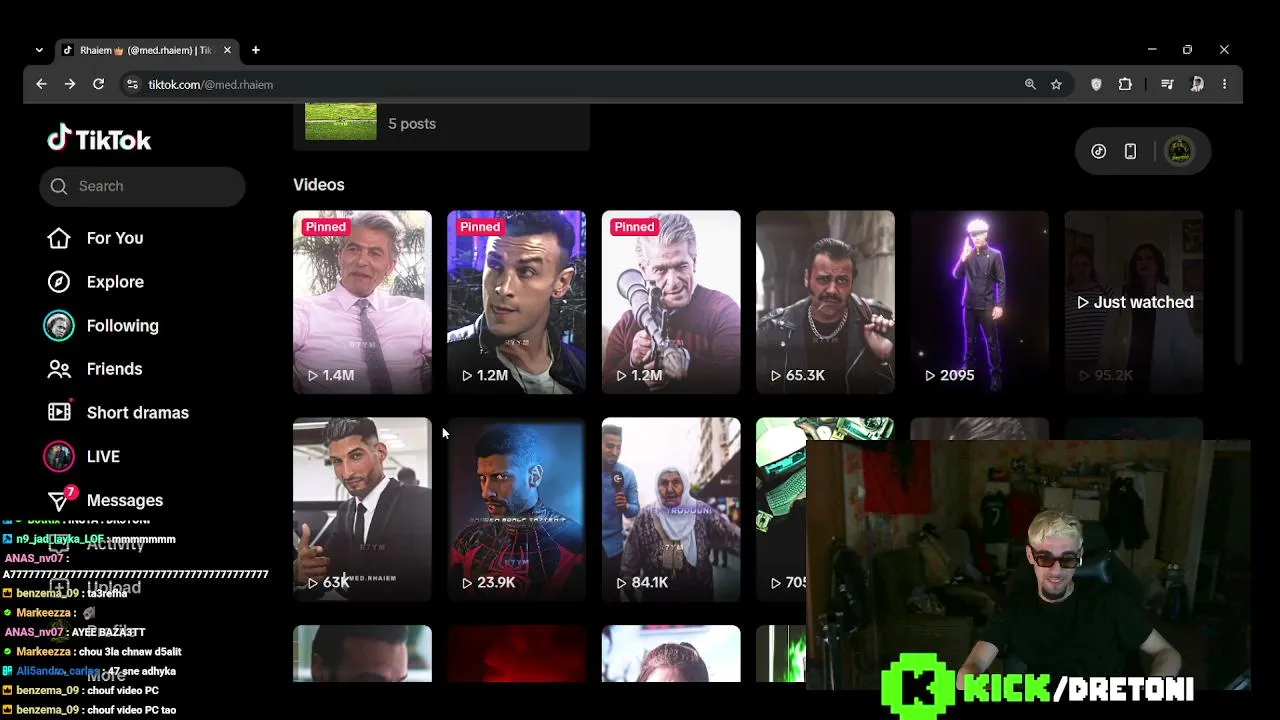The height and width of the screenshot is (720, 1280).
Task: Play the video with 65.3K views
Action: coord(825,302)
